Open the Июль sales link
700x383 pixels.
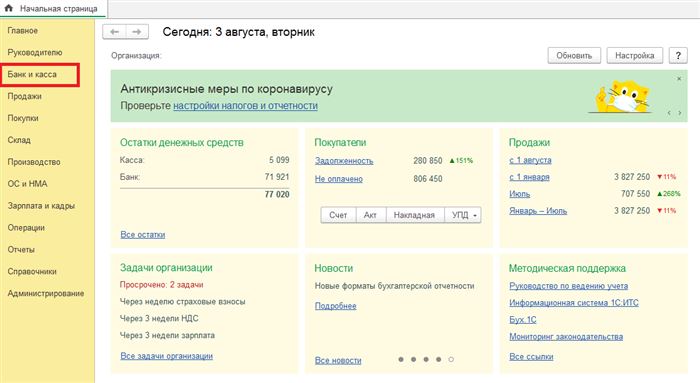[x=520, y=194]
